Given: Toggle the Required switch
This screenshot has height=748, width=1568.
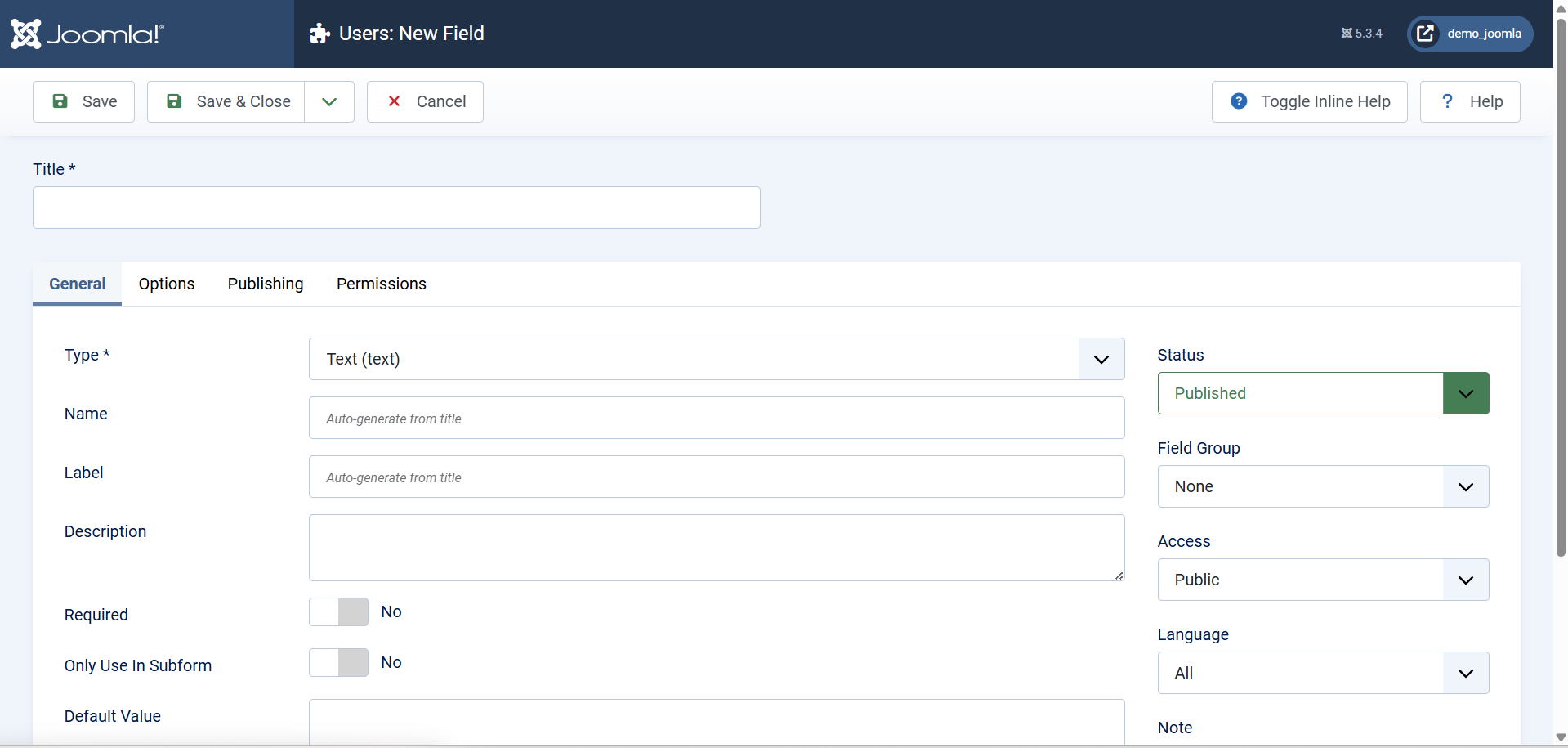Looking at the screenshot, I should [338, 612].
